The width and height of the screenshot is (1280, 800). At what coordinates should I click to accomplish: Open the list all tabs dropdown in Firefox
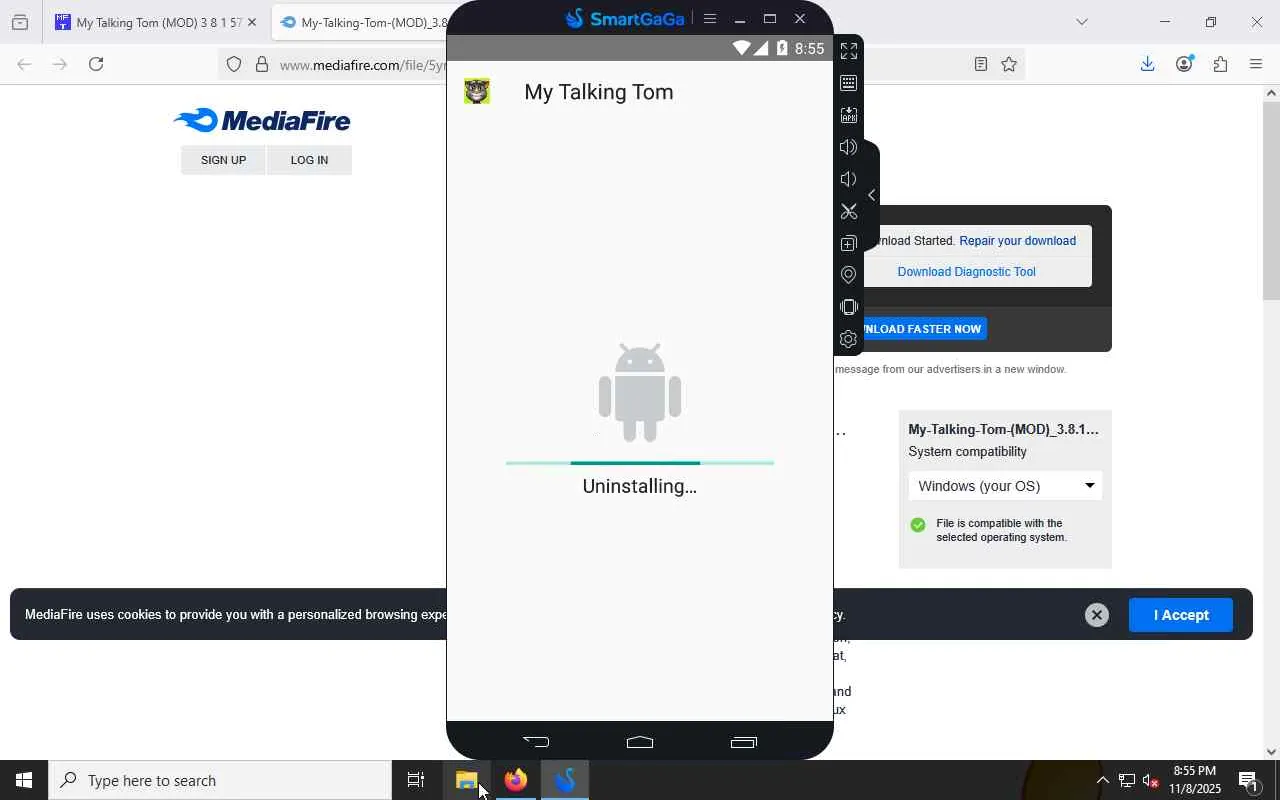click(1082, 22)
